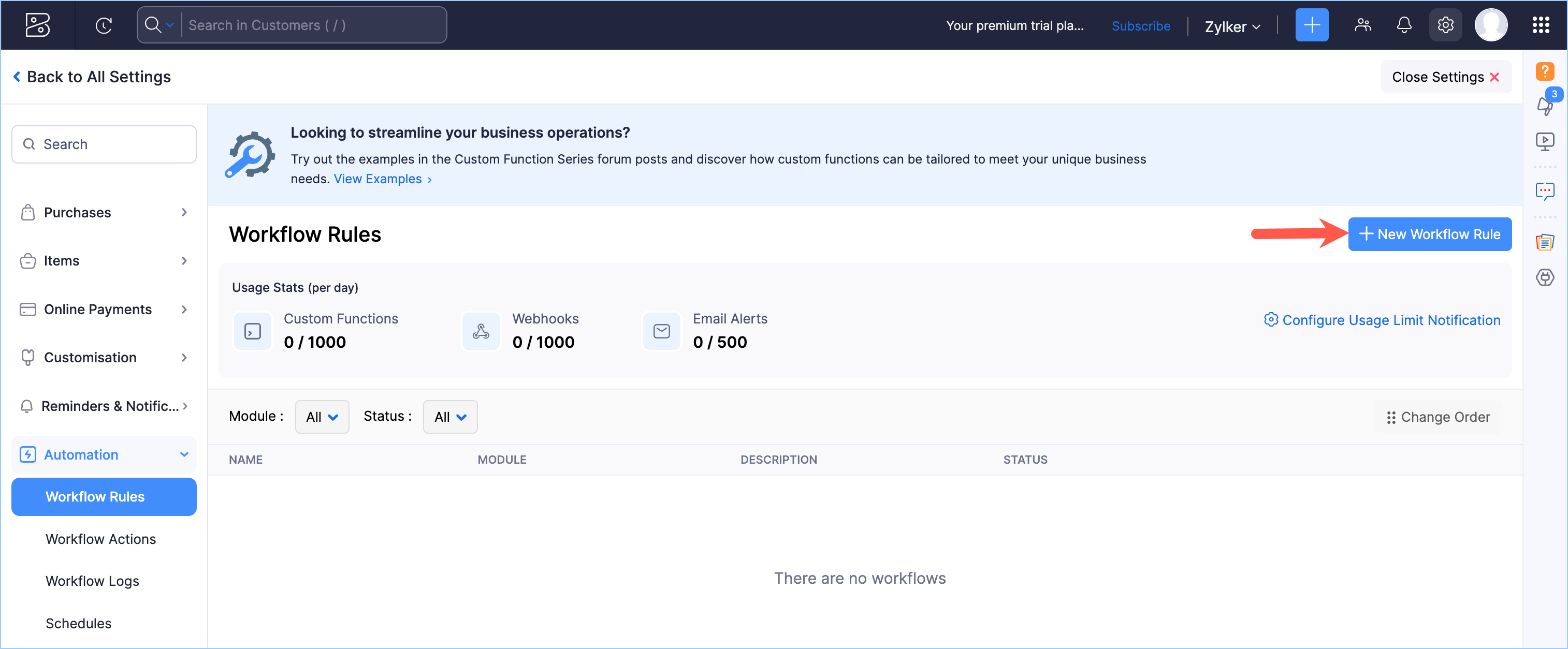Open Workflow Logs from sidebar
1568x649 pixels.
pyautogui.click(x=92, y=581)
